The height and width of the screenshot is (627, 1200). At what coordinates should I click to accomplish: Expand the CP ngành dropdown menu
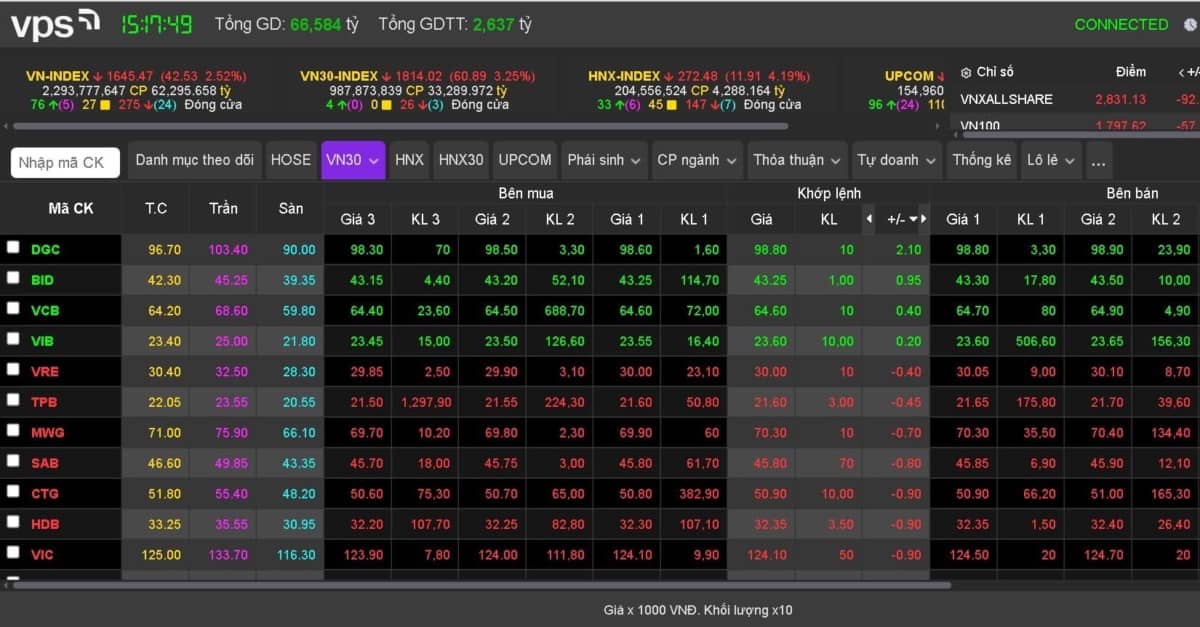(x=697, y=160)
